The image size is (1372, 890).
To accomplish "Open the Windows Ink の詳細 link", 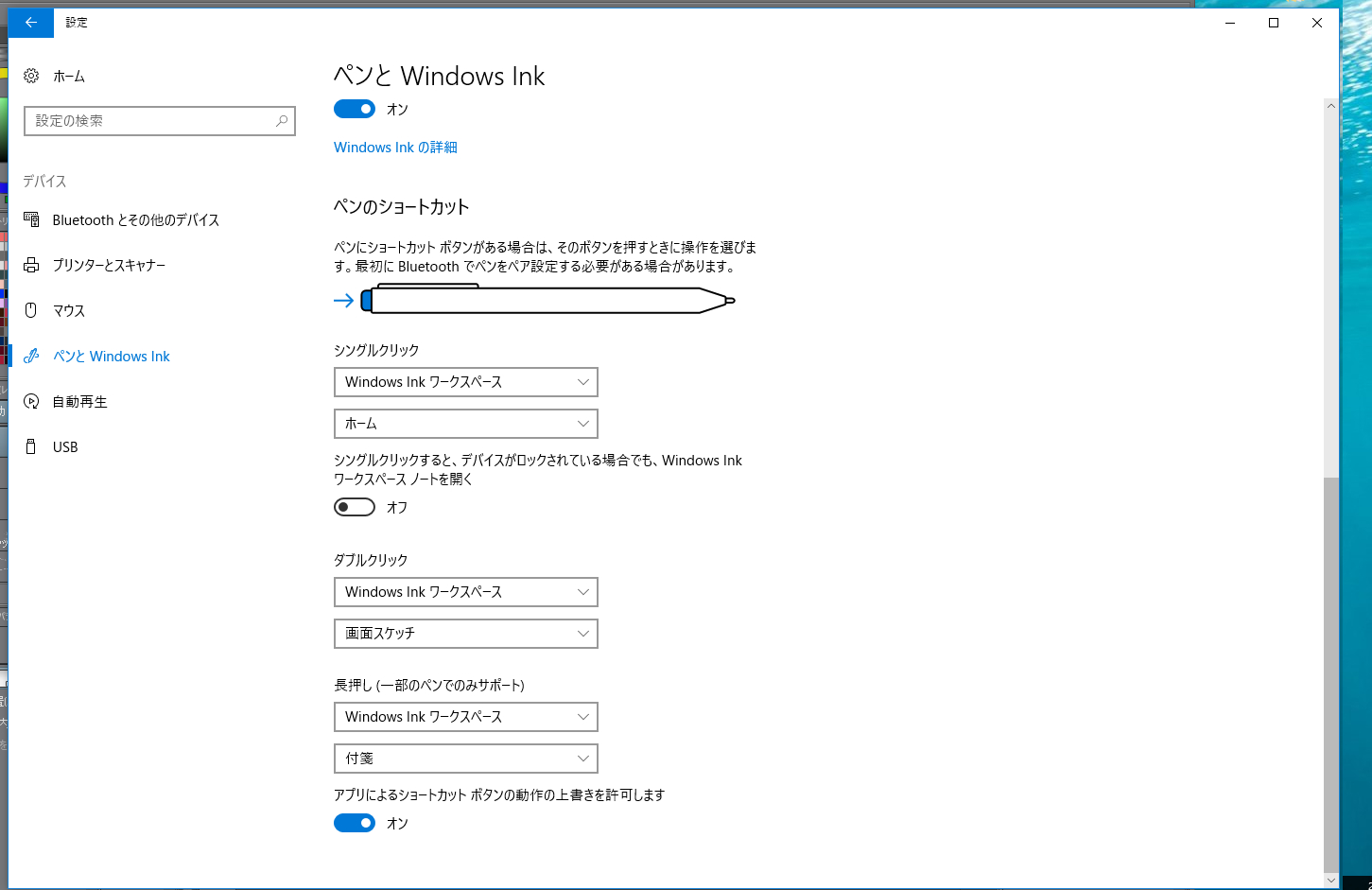I will pyautogui.click(x=395, y=147).
